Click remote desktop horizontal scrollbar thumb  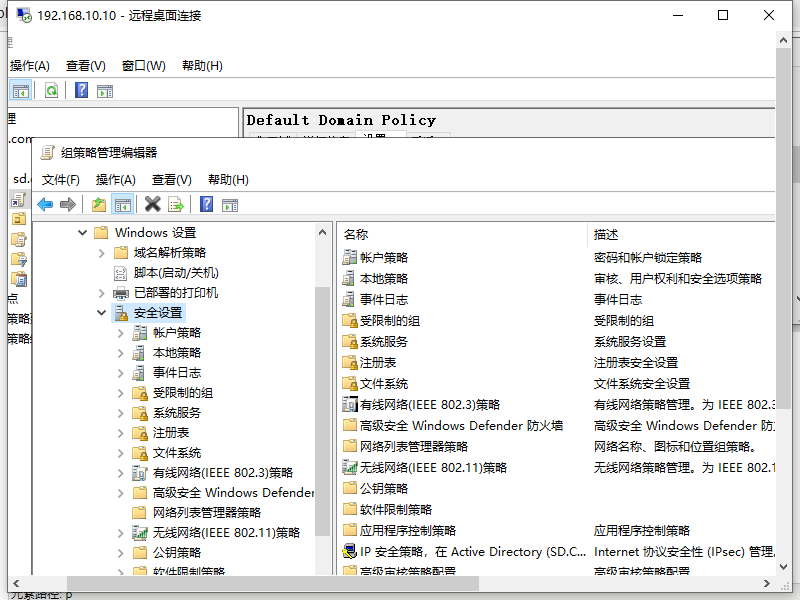273,583
